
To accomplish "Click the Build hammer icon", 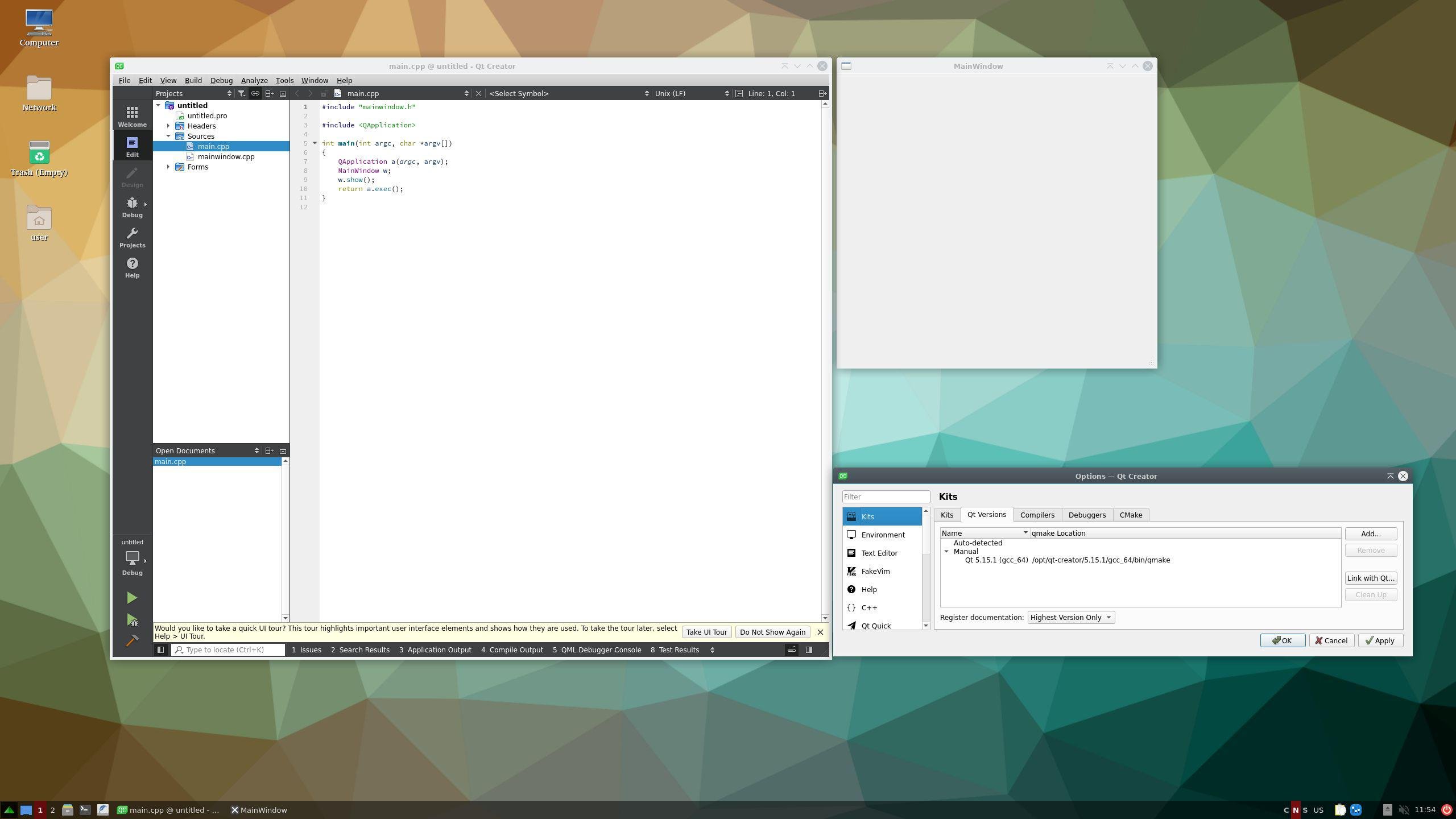I will [x=132, y=641].
